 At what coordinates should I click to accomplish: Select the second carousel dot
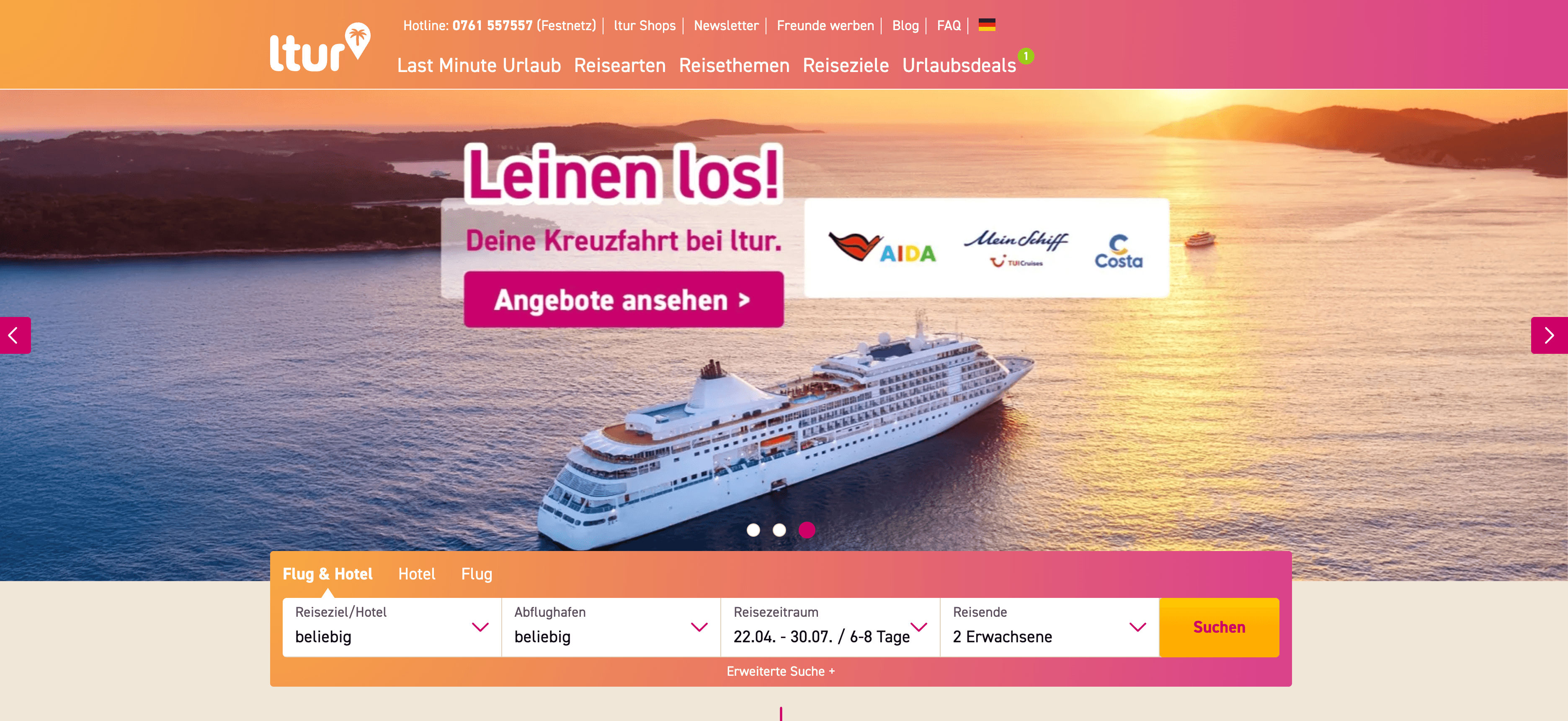coord(779,530)
